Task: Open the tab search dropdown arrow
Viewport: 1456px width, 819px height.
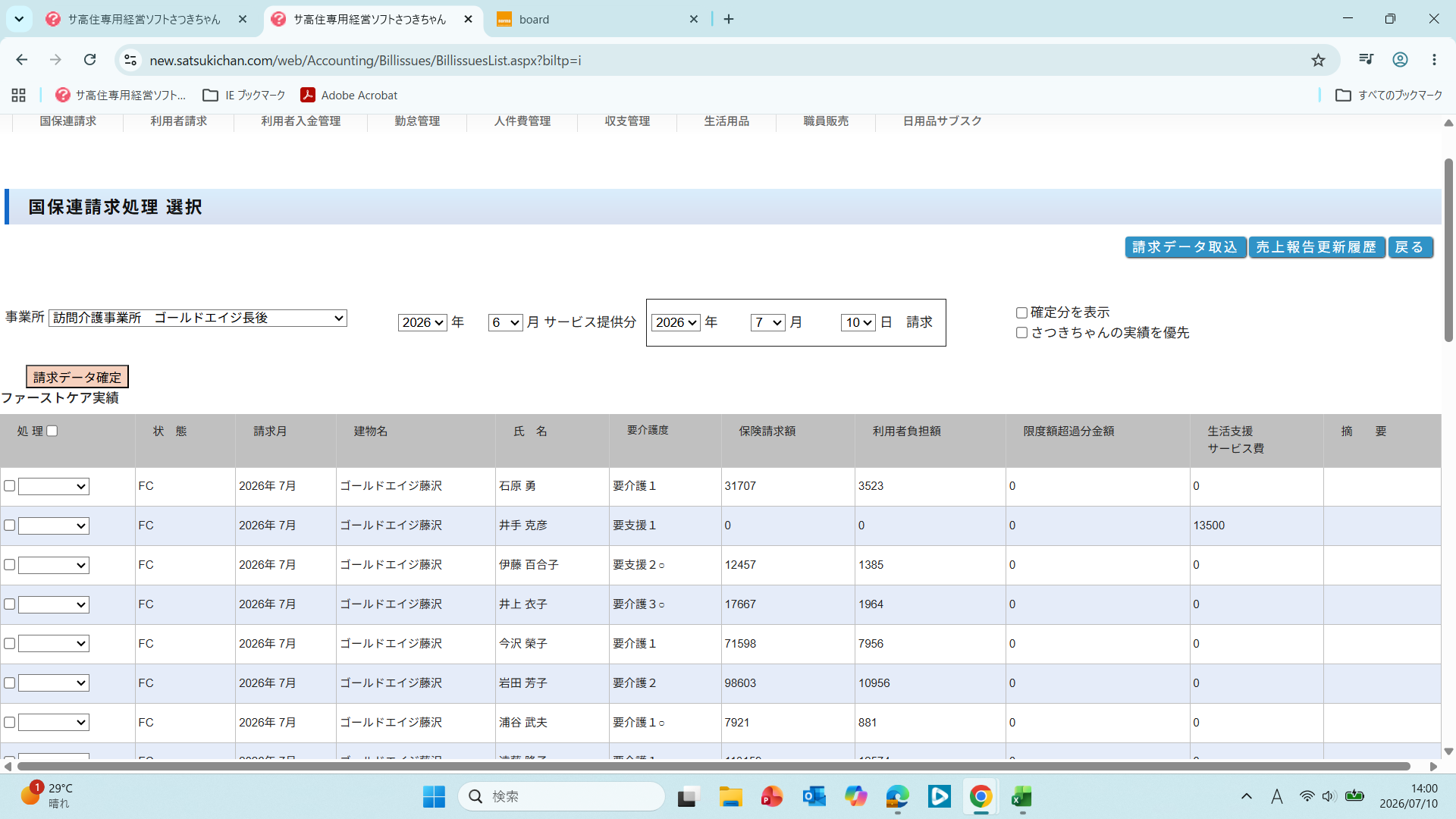Action: pyautogui.click(x=19, y=19)
